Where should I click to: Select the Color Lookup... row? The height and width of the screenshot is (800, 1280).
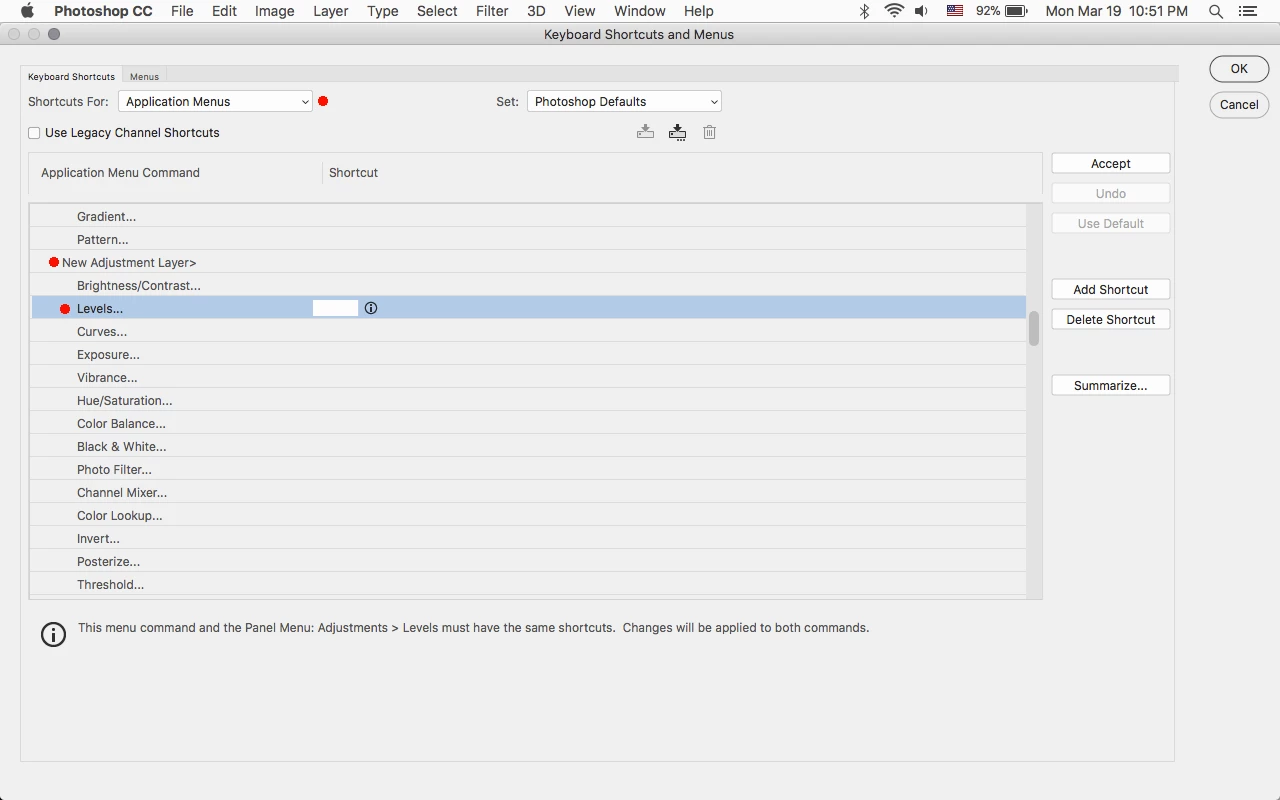click(x=528, y=515)
